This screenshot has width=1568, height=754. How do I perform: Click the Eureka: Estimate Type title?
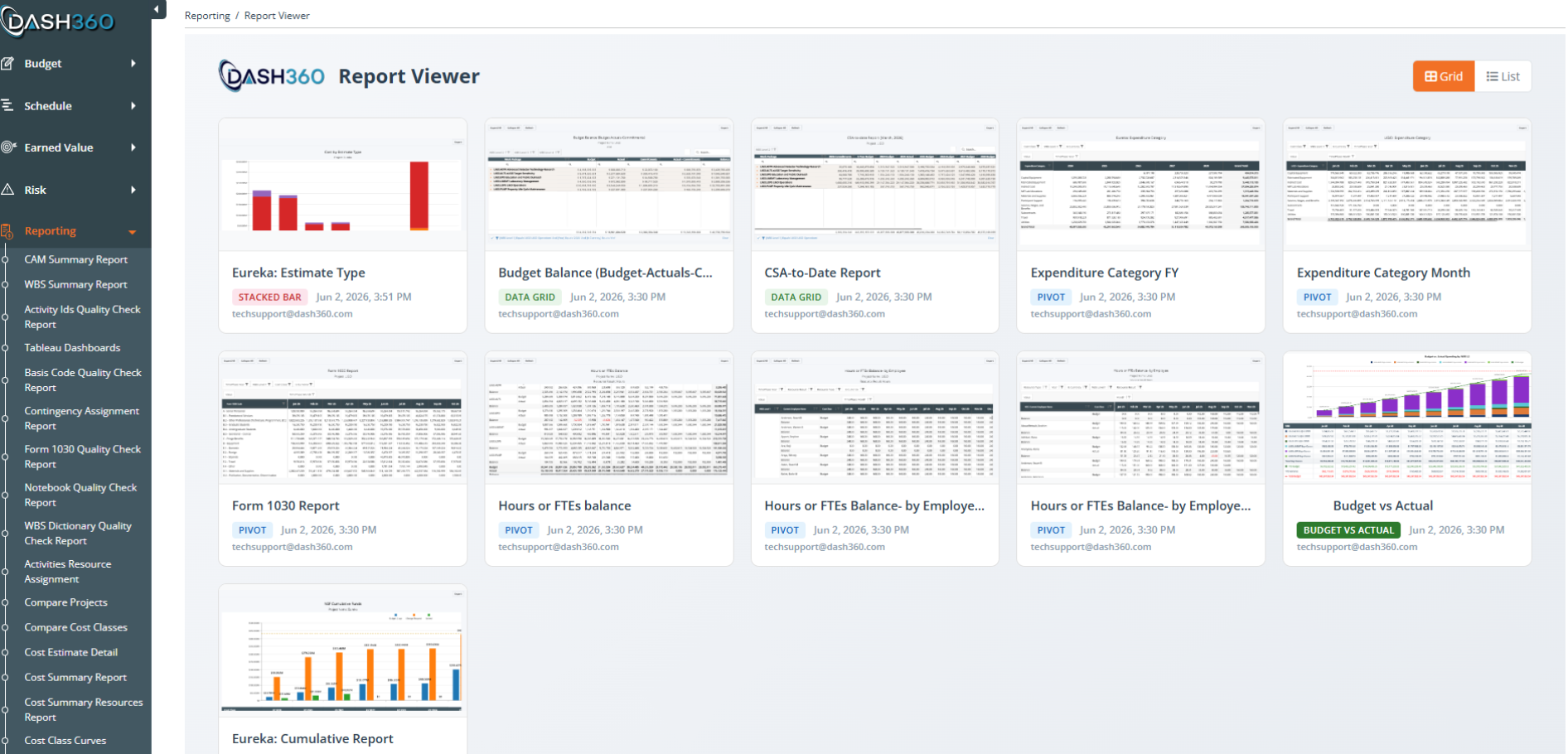pos(298,273)
